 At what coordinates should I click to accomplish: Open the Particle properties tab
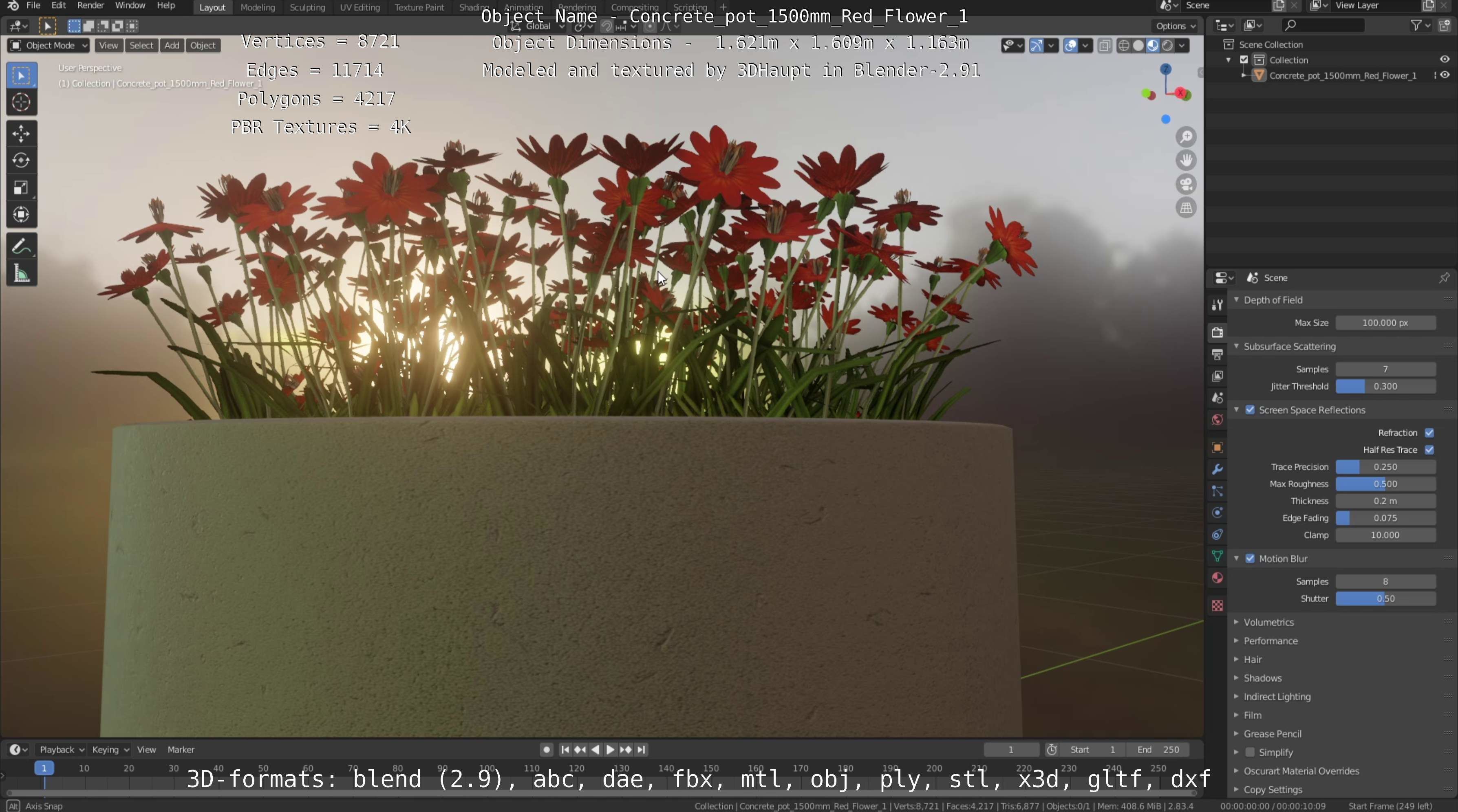(1218, 491)
